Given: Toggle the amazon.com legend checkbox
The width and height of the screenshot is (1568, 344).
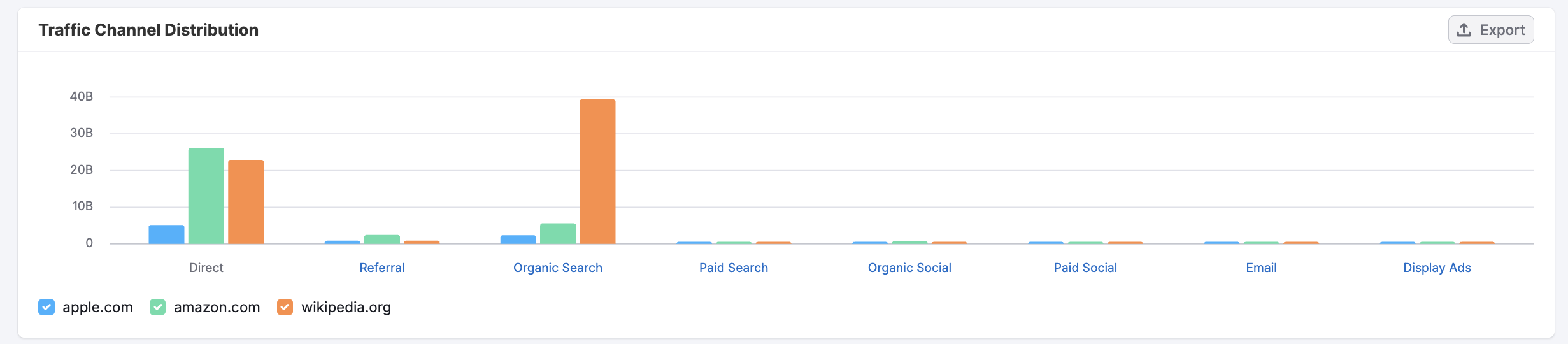Looking at the screenshot, I should click(x=158, y=307).
